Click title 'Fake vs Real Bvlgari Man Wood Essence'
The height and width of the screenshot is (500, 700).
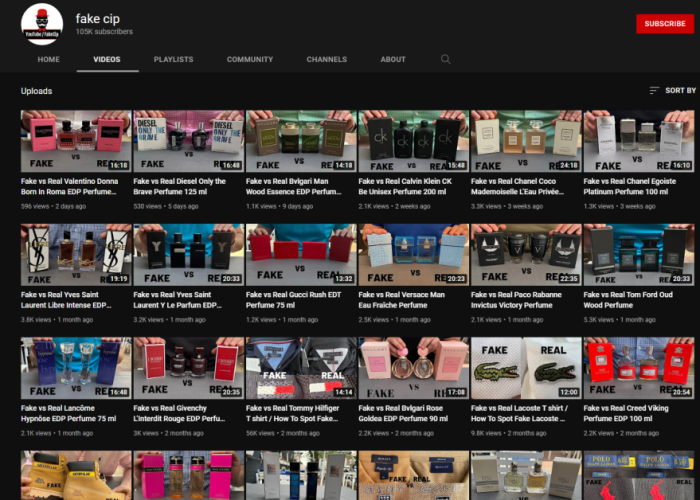(294, 187)
